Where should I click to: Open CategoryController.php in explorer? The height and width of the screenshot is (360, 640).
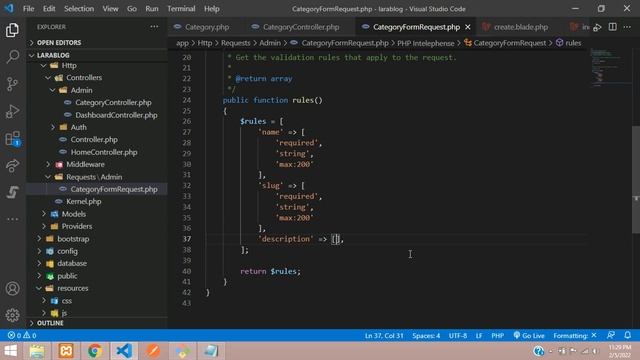coord(113,102)
